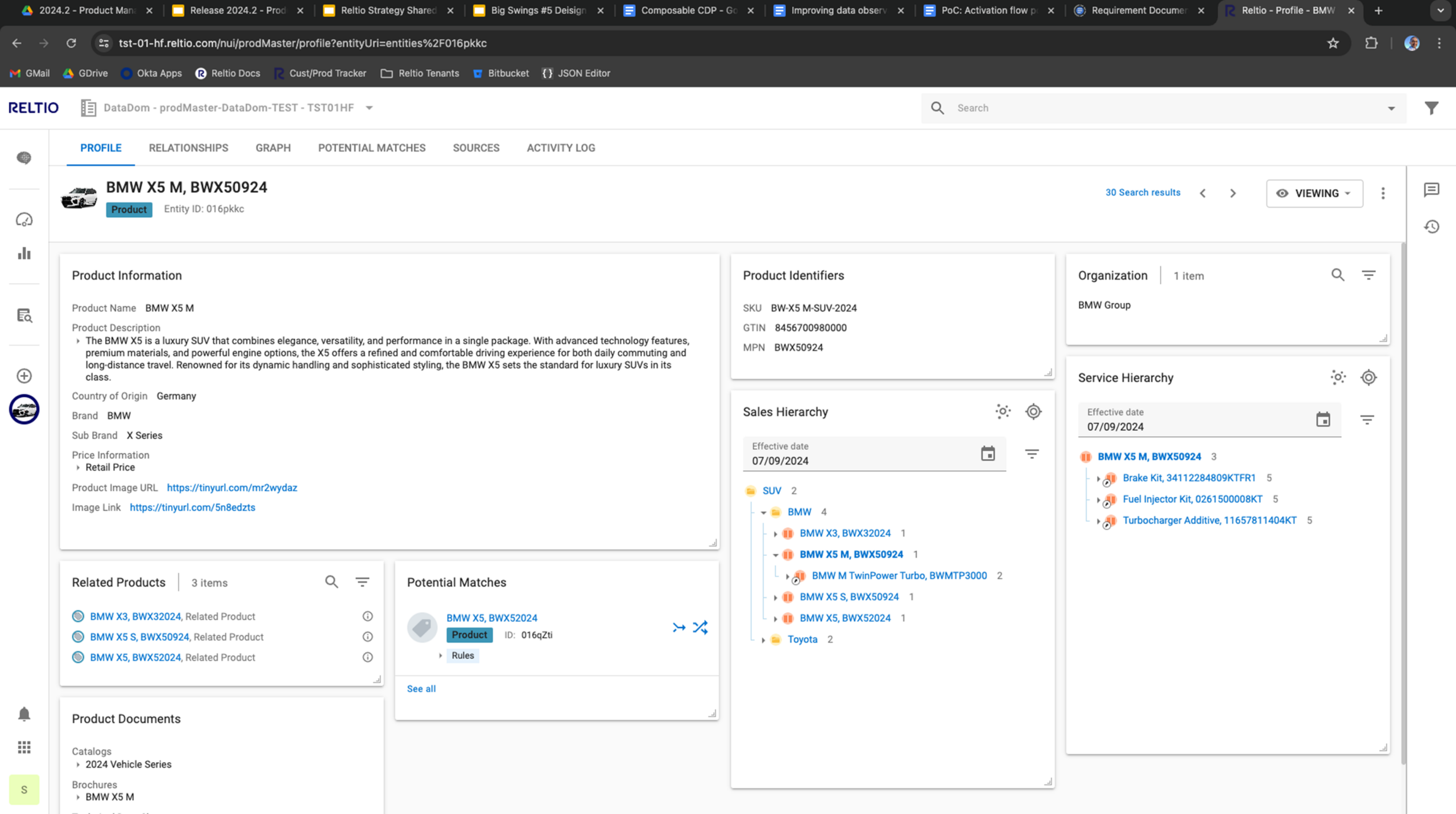
Task: Open the ACTIVITY LOG tab
Action: point(561,148)
